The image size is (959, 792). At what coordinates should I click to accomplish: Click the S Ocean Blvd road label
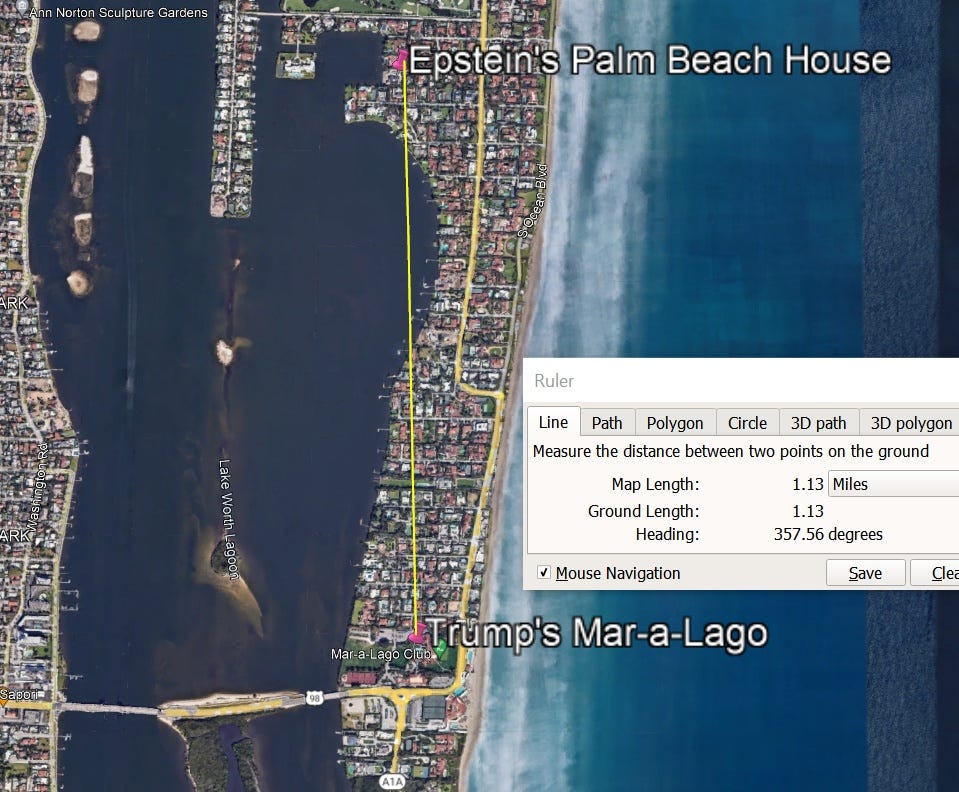coord(533,201)
